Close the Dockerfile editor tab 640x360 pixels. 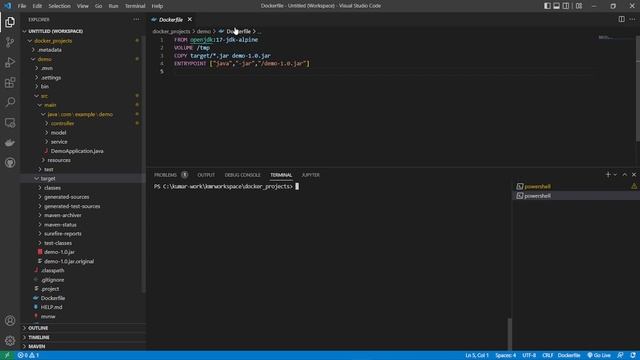(190, 19)
